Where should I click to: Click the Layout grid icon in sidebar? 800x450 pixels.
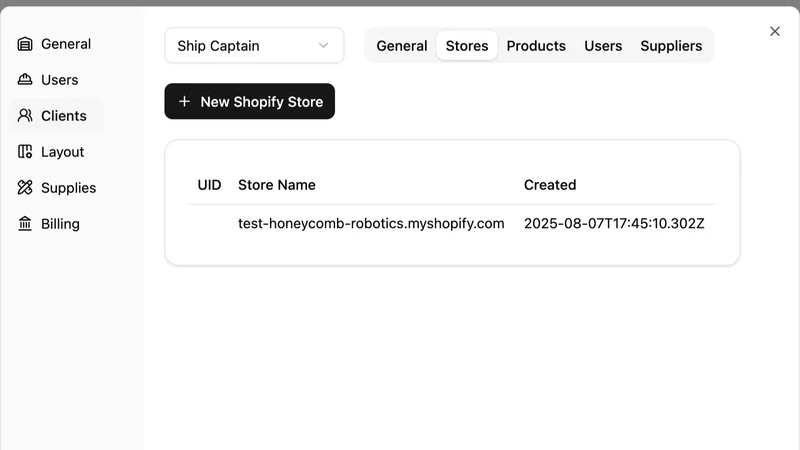click(x=24, y=152)
